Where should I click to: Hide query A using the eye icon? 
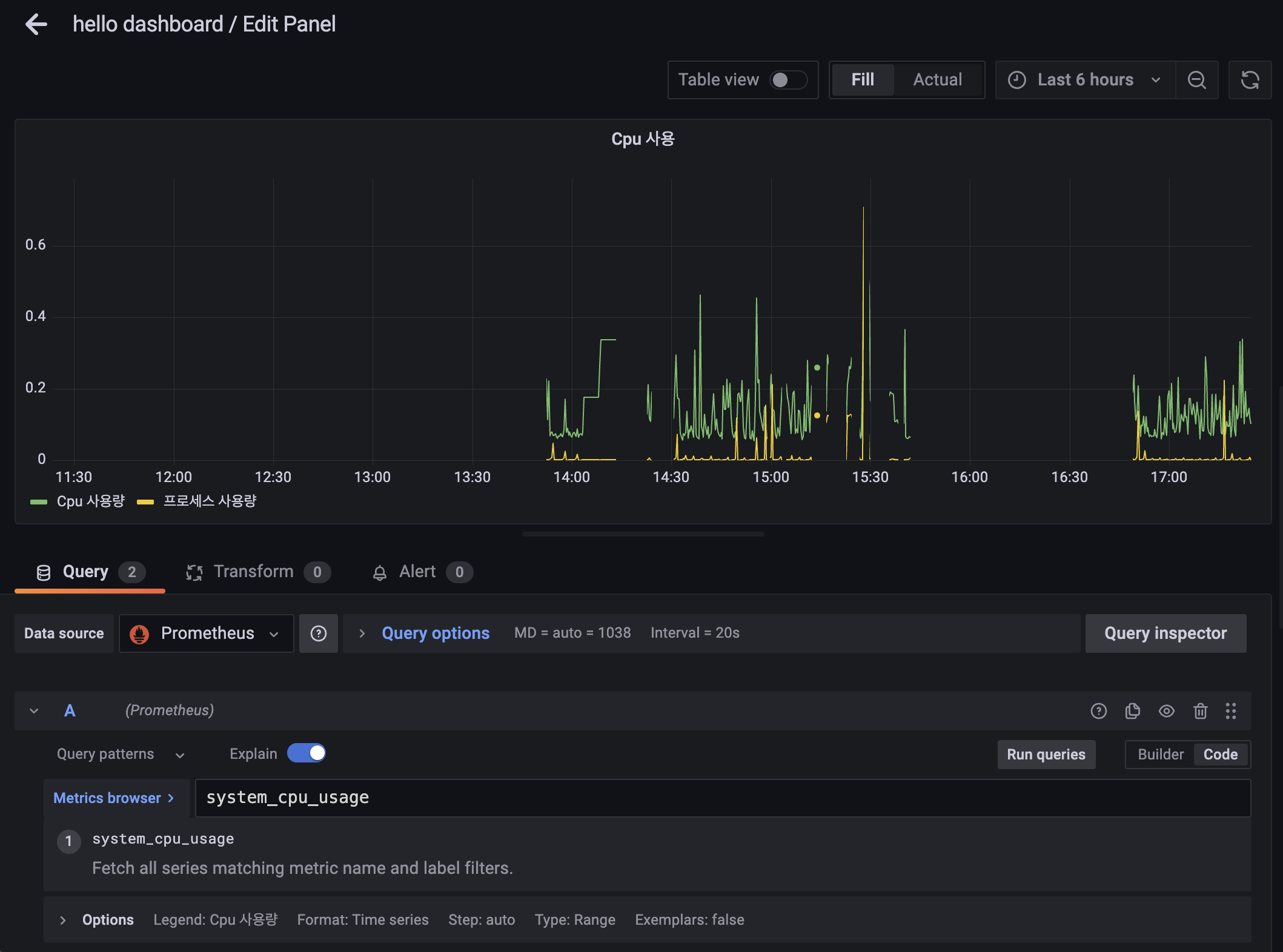tap(1166, 711)
